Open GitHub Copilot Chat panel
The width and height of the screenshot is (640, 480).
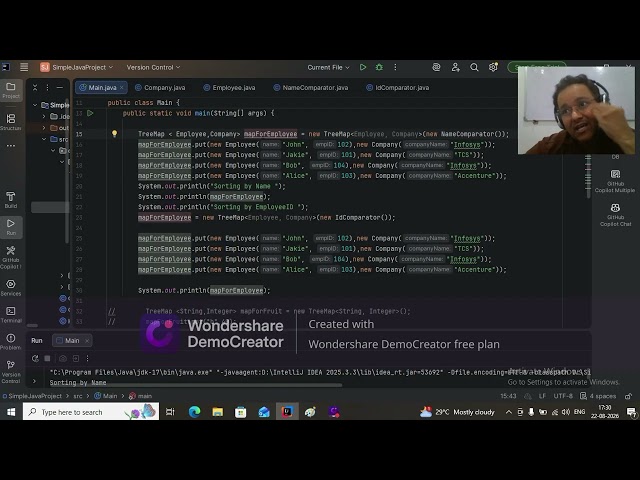[x=615, y=215]
